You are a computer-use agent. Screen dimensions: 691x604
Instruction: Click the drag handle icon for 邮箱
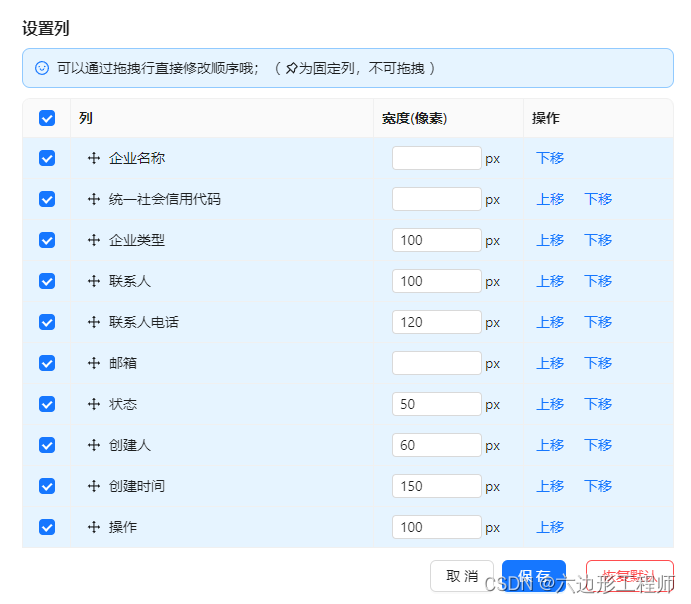[x=94, y=363]
